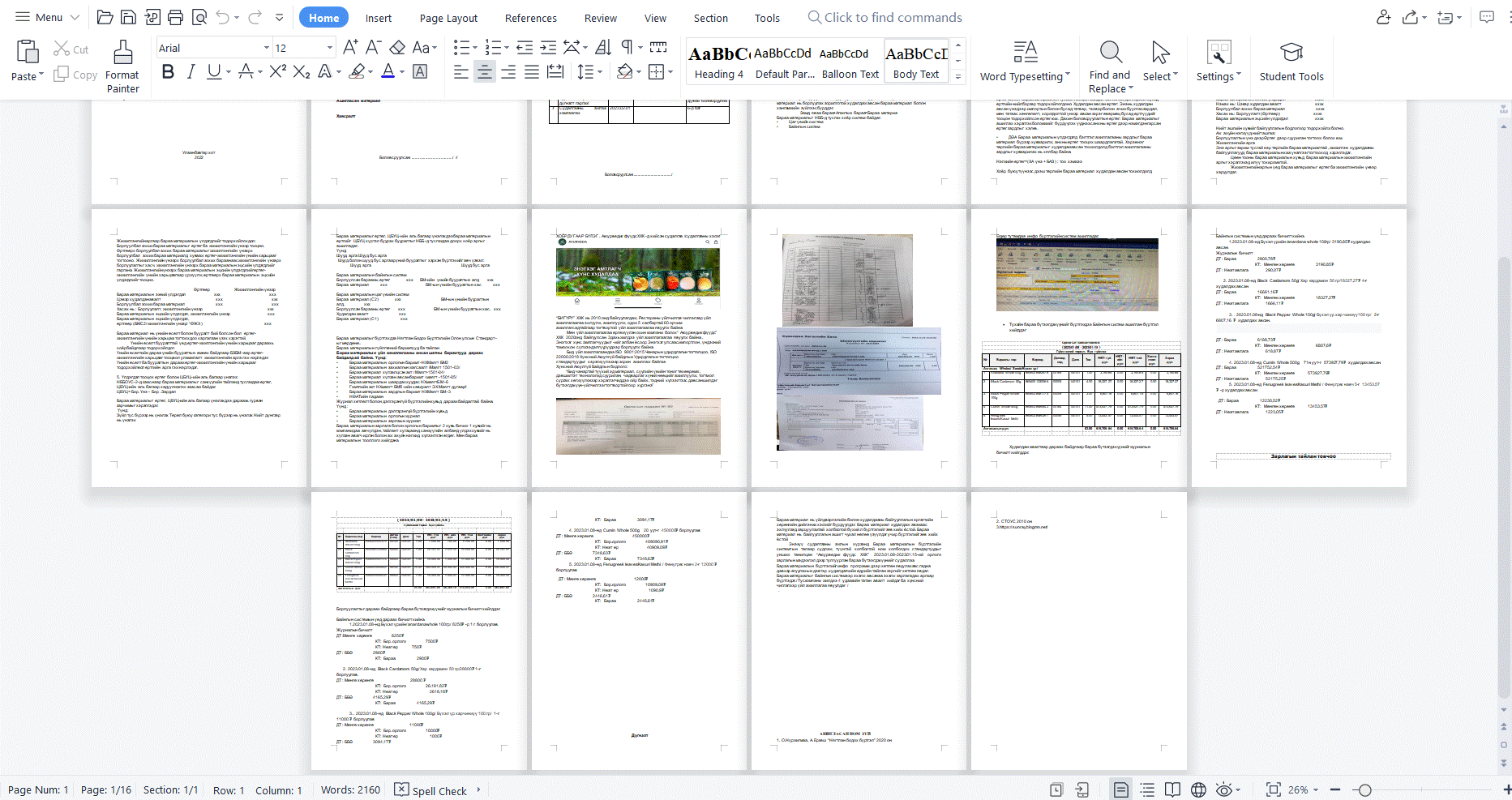Undo the last action
1512x800 pixels.
[x=222, y=17]
